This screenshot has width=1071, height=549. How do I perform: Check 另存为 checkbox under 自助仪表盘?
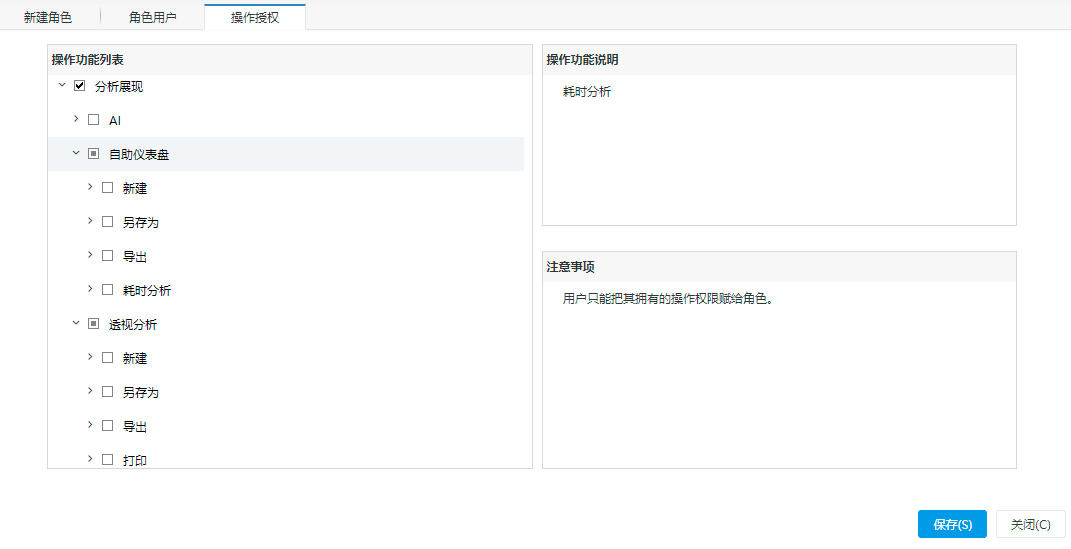[107, 221]
